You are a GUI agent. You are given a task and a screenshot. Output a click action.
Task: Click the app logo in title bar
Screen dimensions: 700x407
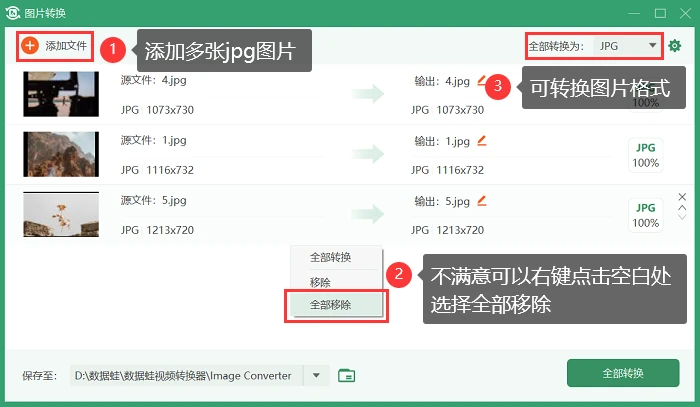[13, 13]
